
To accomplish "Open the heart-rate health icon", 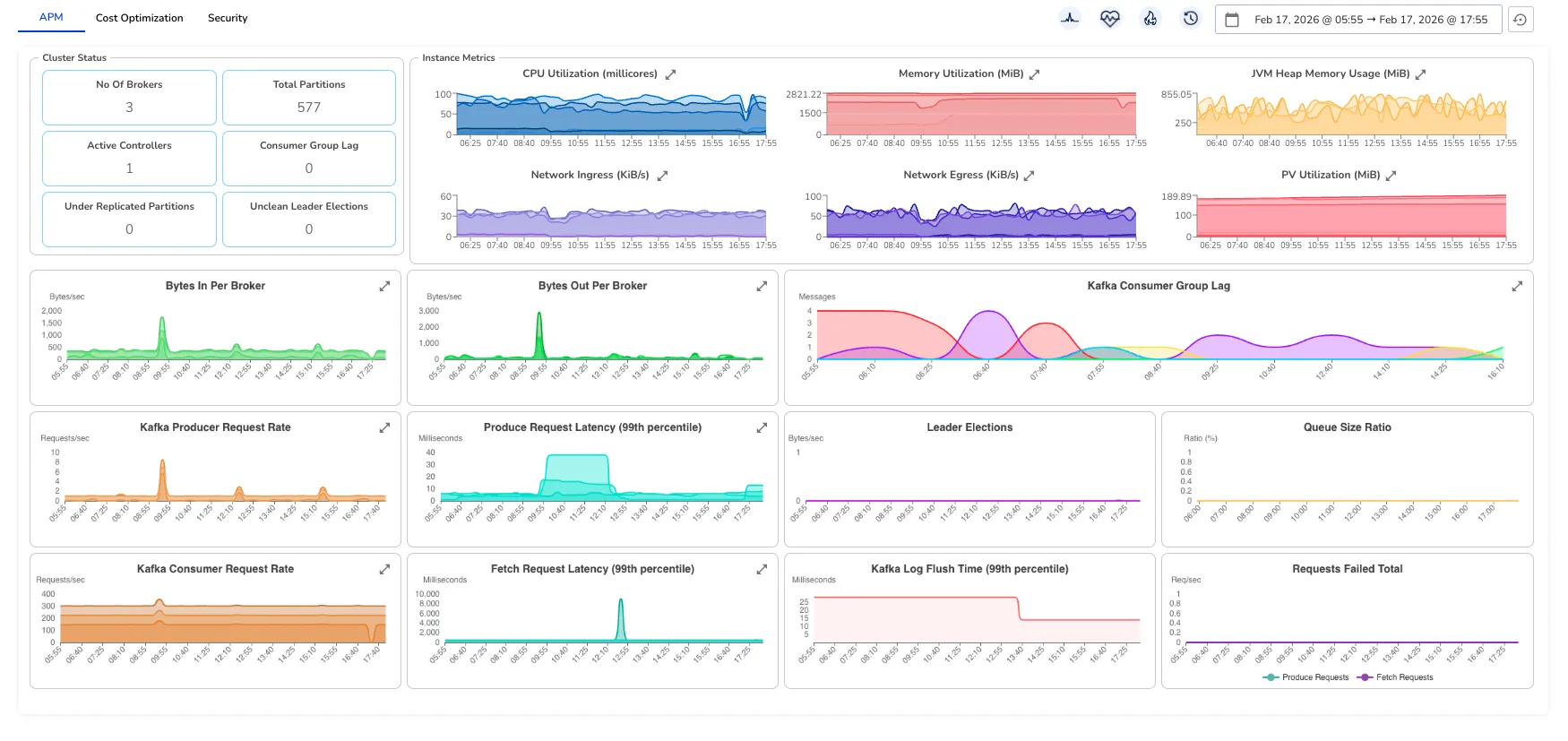I will click(x=1110, y=18).
